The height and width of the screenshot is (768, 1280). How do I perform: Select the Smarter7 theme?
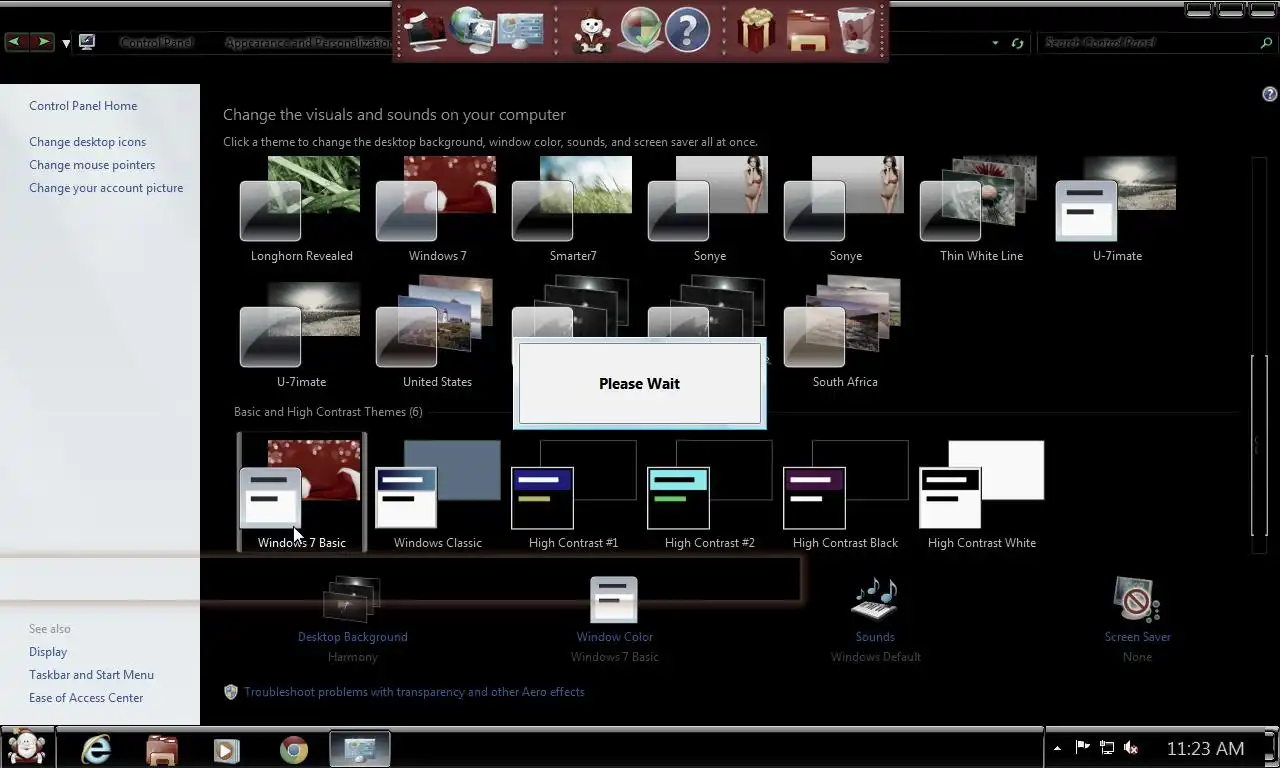click(x=573, y=209)
